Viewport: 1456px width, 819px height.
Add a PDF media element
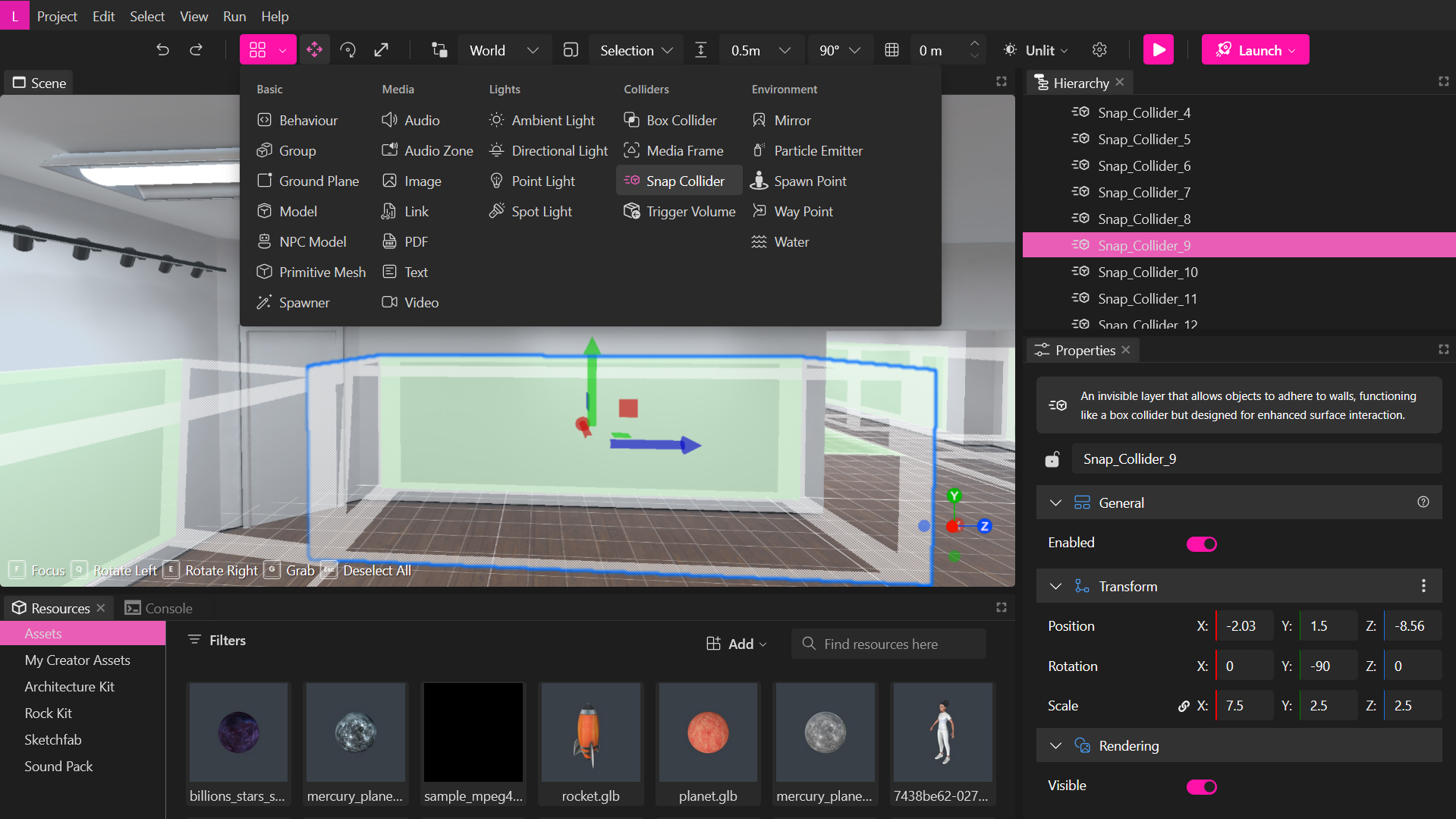coord(406,241)
